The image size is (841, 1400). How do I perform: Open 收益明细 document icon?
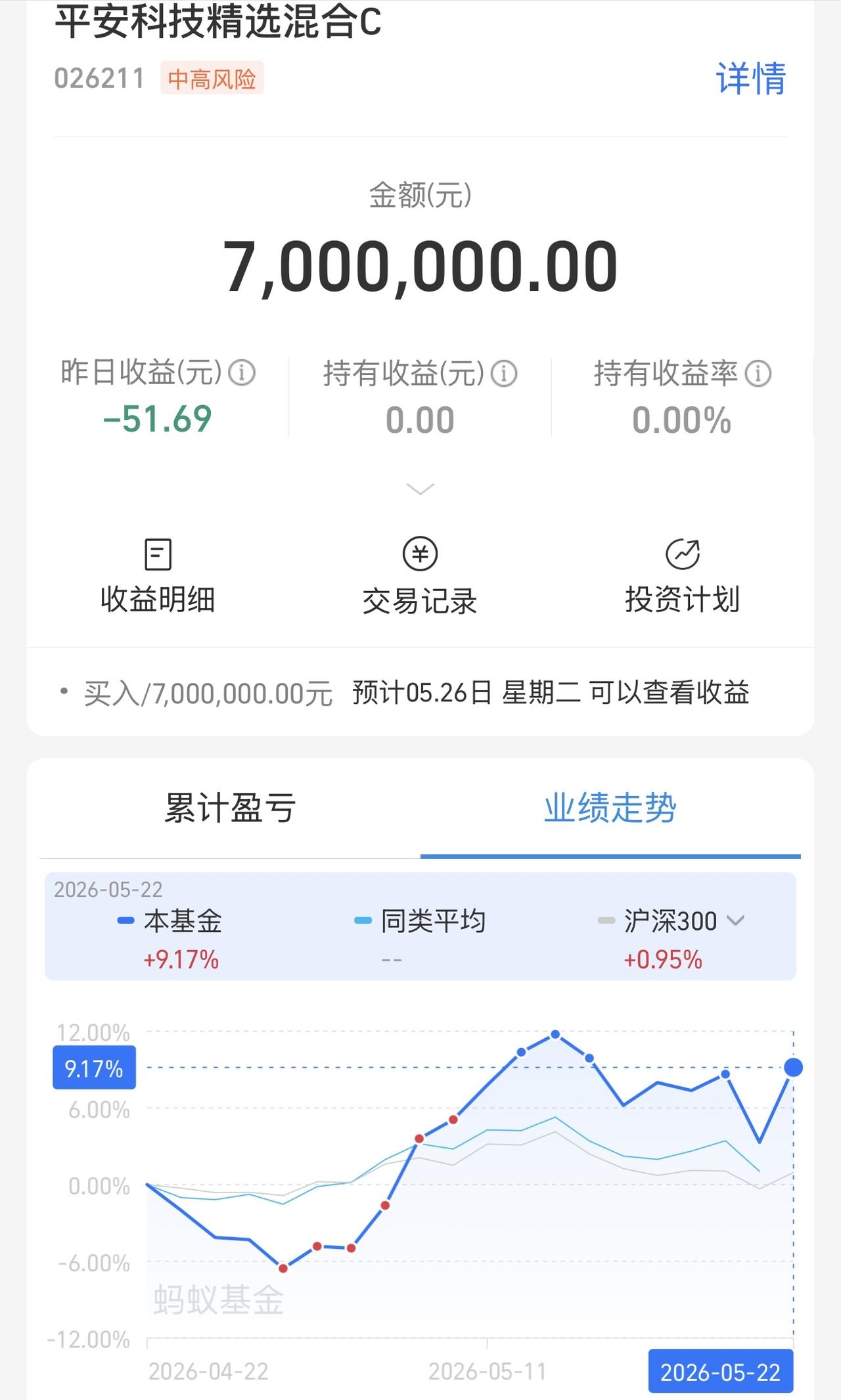[x=158, y=554]
